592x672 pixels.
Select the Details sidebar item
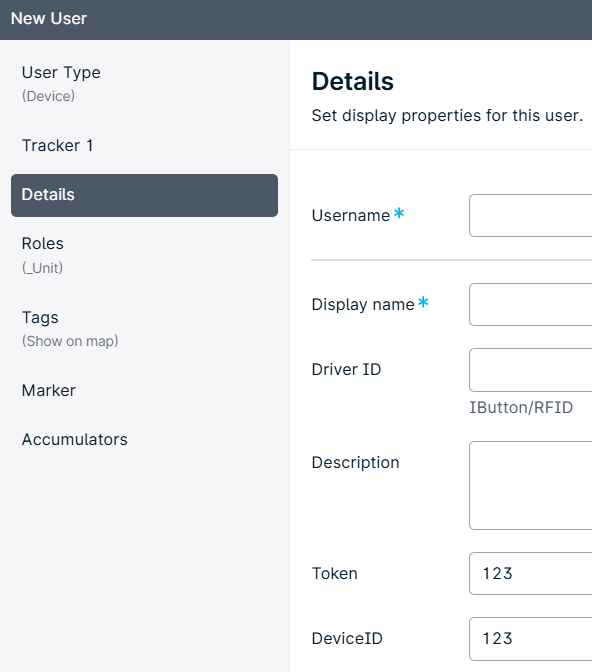click(144, 195)
